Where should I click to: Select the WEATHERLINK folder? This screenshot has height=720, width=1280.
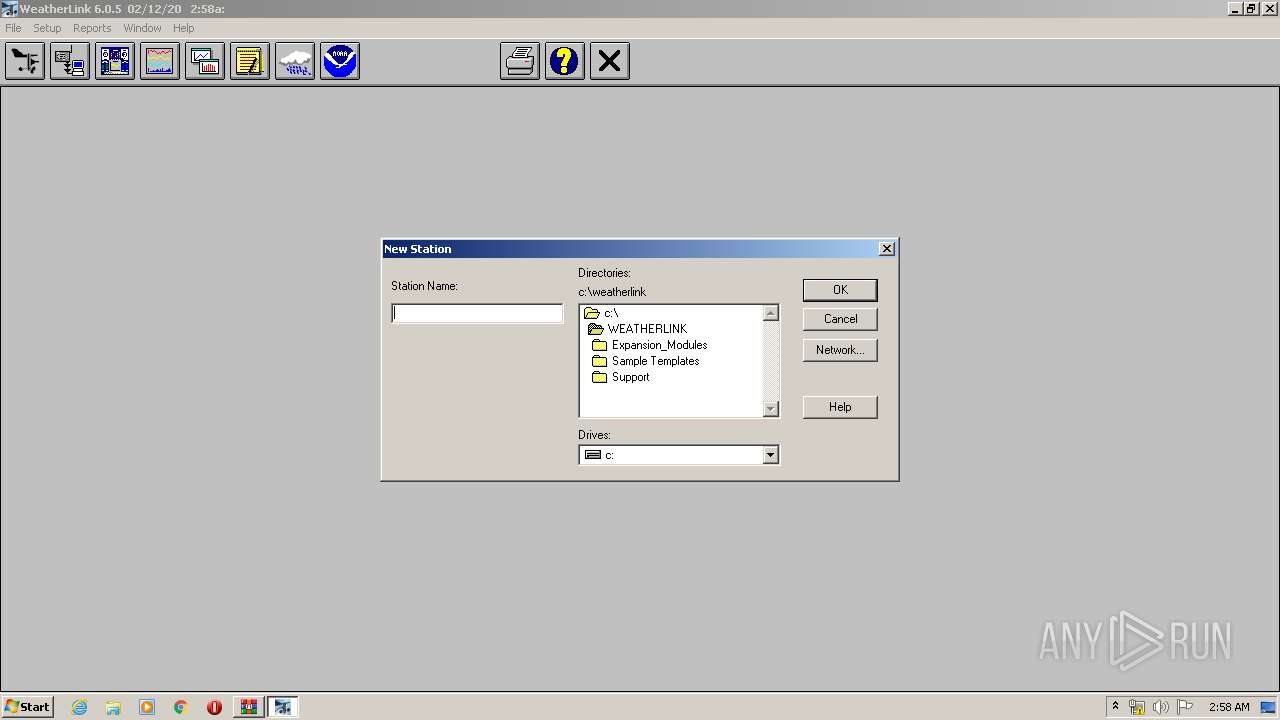coord(638,329)
